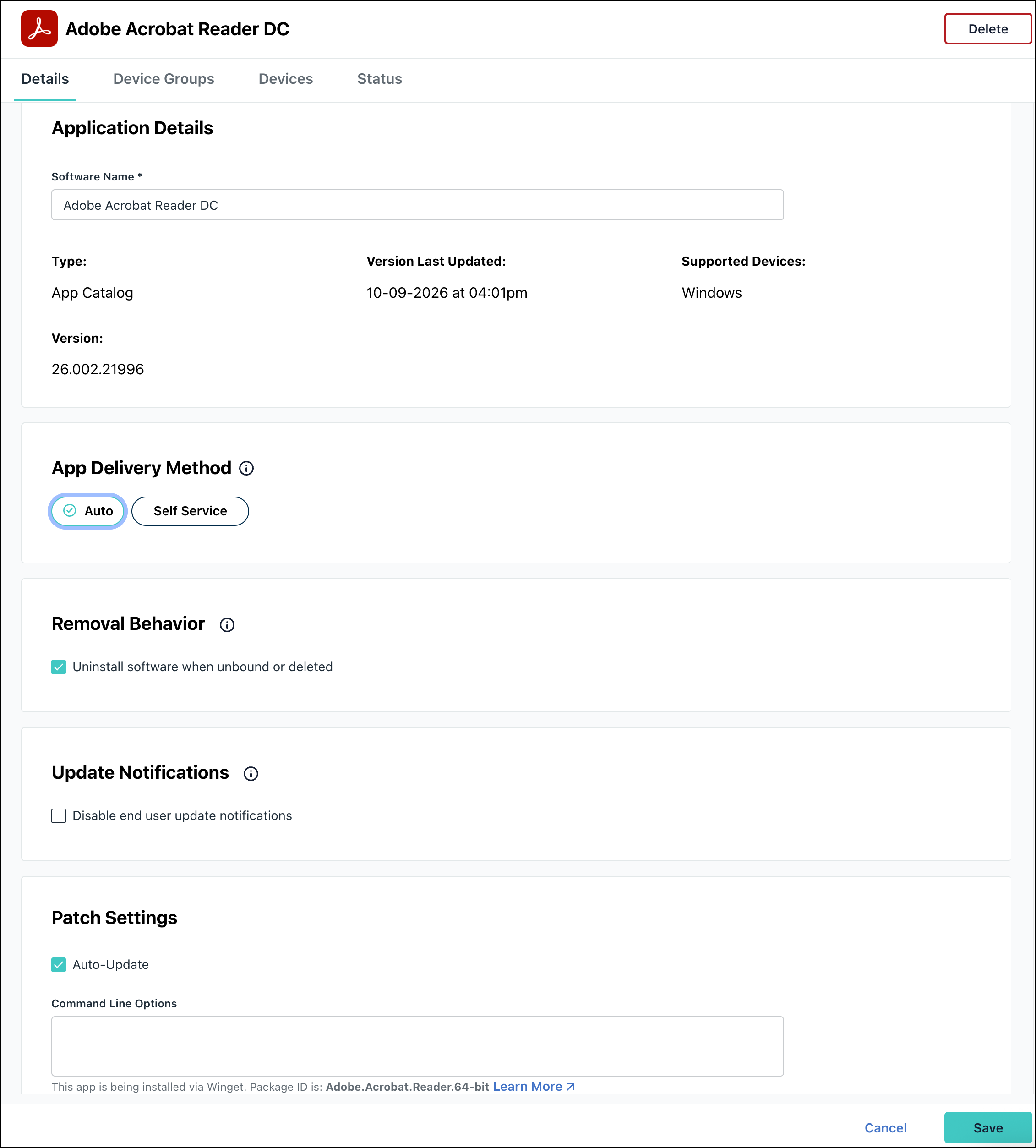This screenshot has width=1036, height=1148.
Task: Click the Application Details heading
Action: point(132,128)
